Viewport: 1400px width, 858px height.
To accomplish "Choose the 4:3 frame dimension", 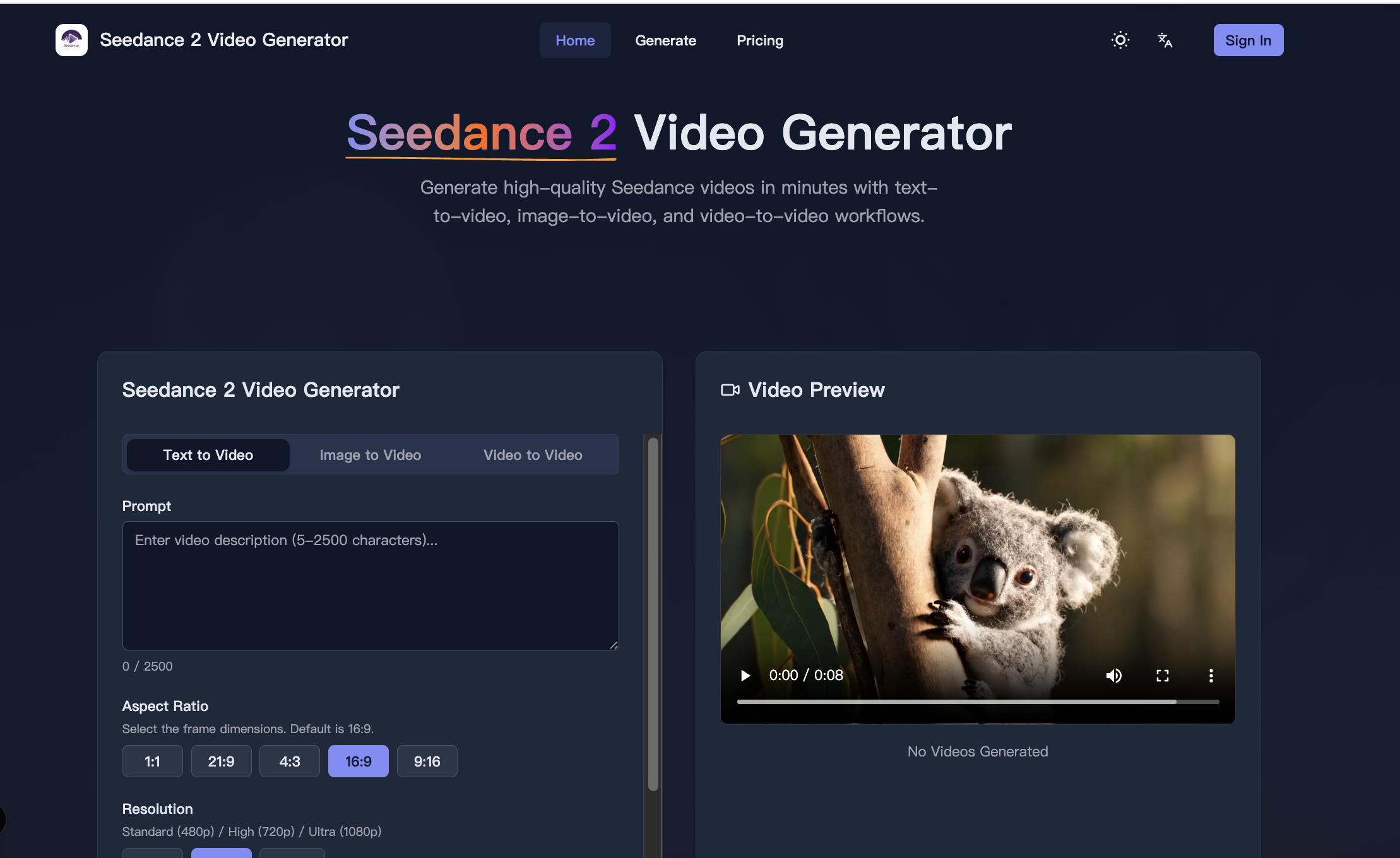I will (289, 761).
